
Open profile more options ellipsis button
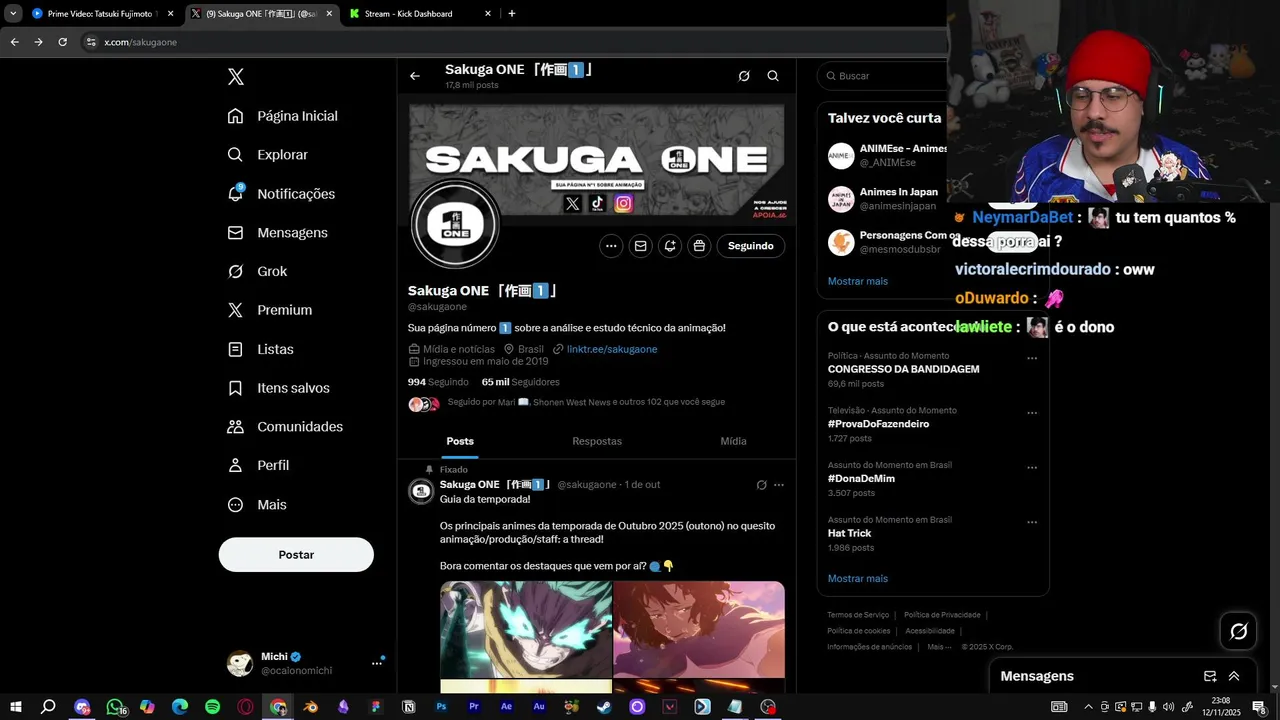coord(611,246)
